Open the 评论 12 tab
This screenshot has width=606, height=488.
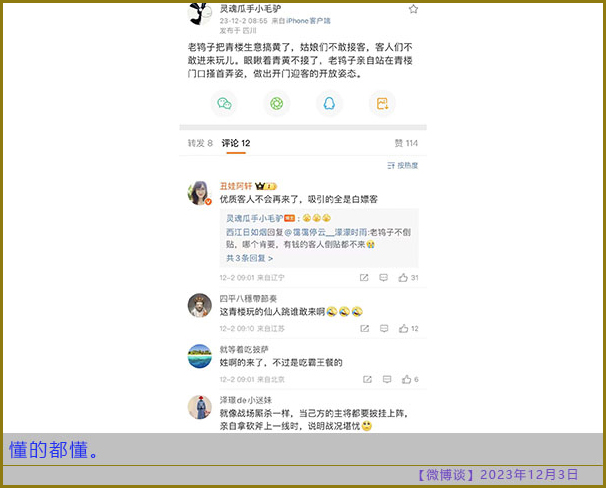point(236,143)
